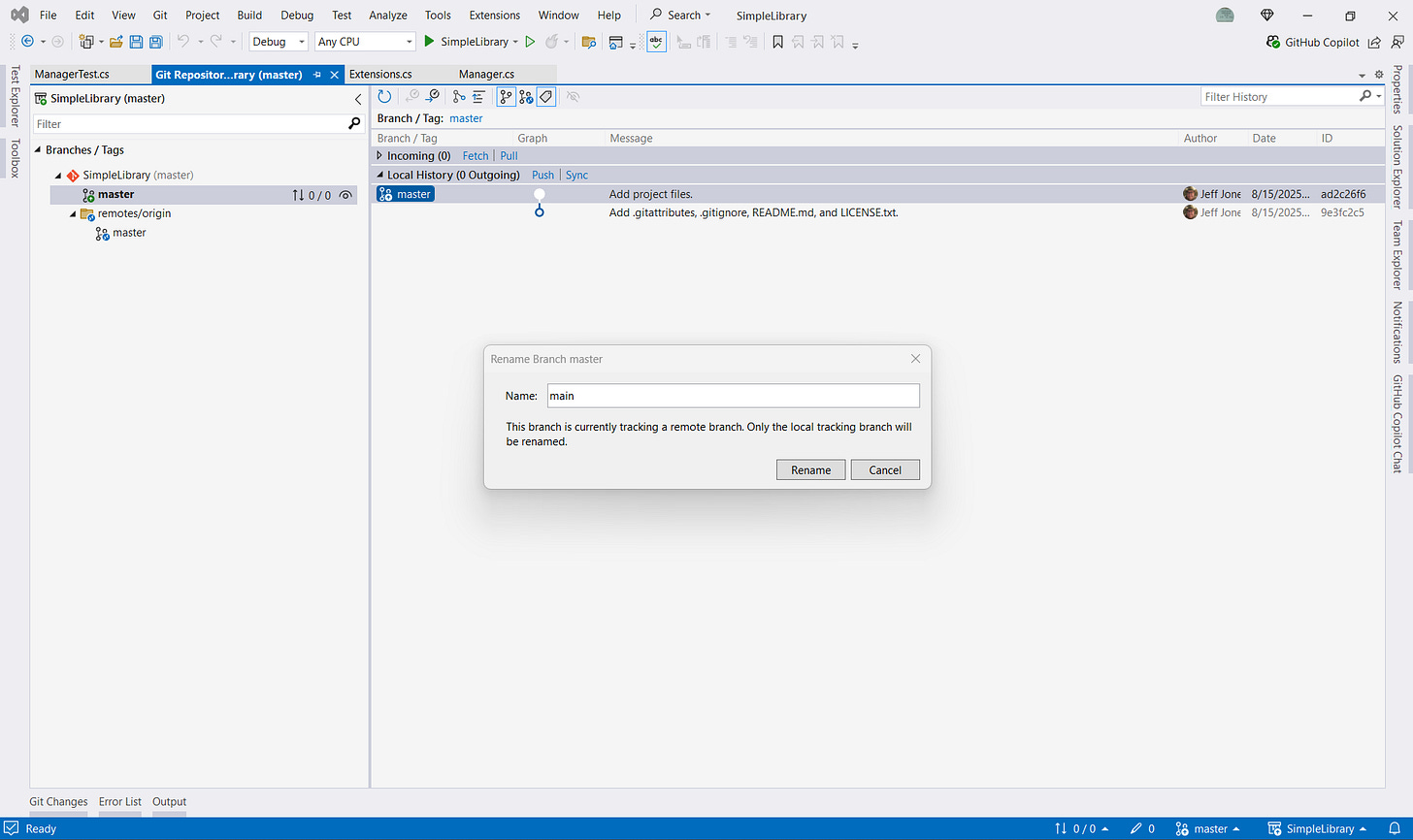Click the gear icon at the tab strip's right end
This screenshot has height=840, width=1413.
point(1379,75)
